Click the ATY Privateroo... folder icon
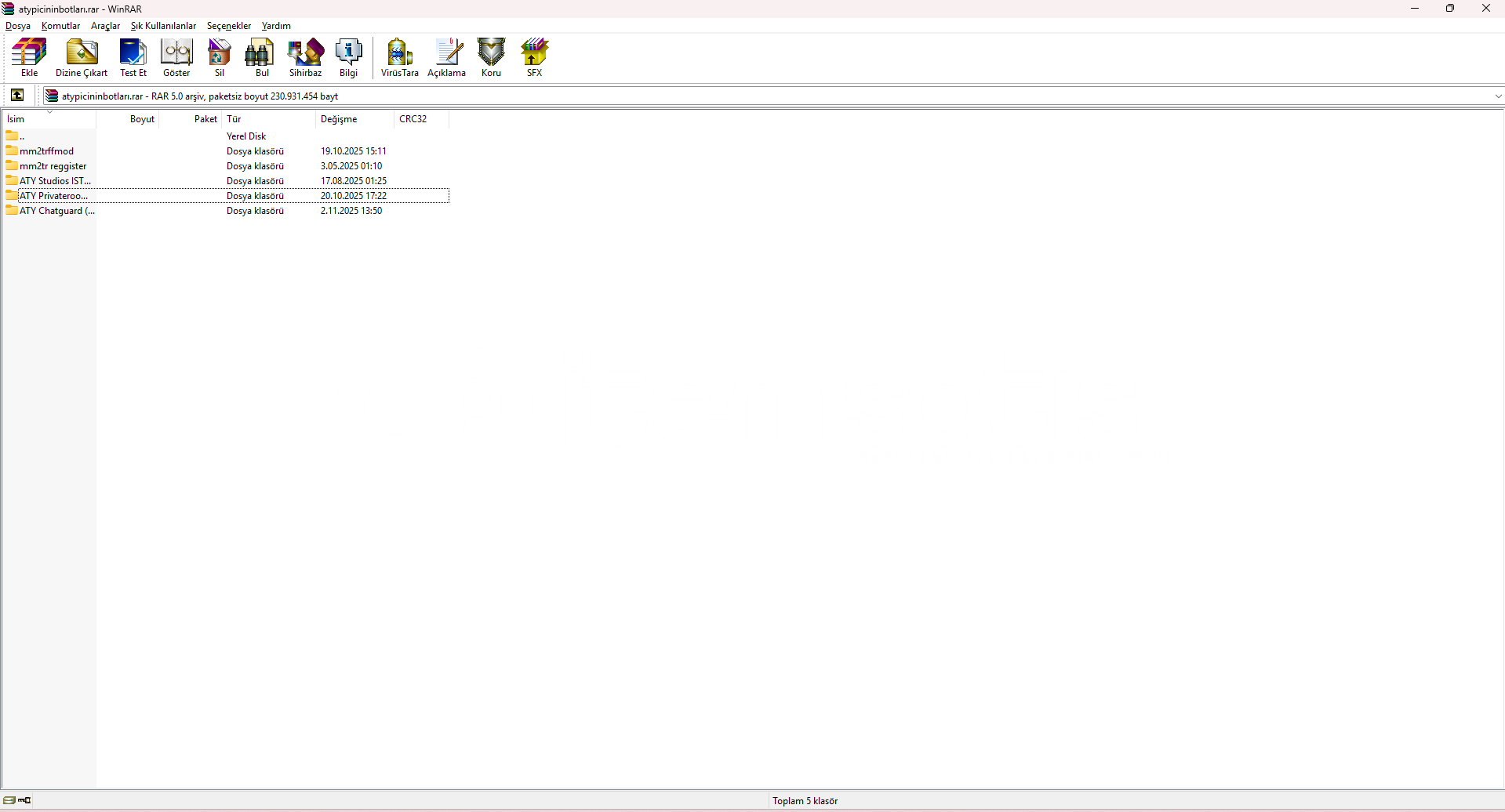Viewport: 1505px width, 812px height. tap(12, 195)
